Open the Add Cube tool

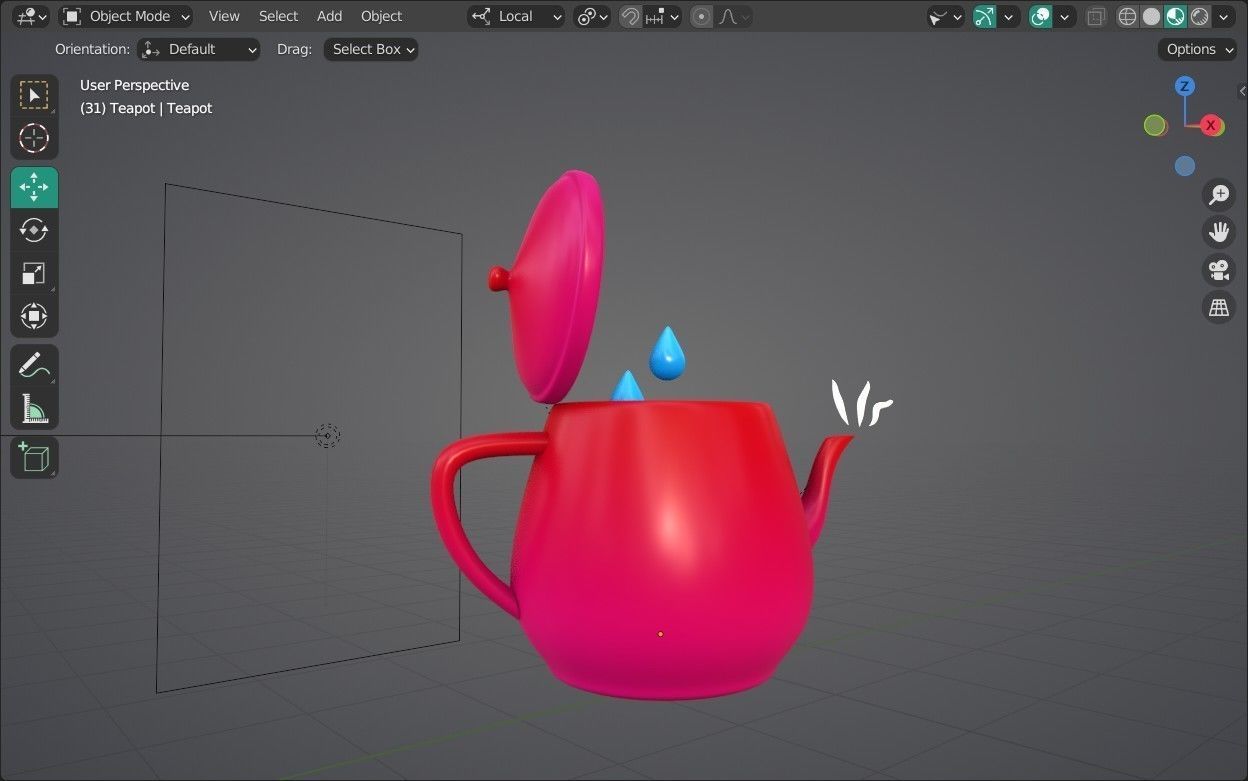point(34,457)
